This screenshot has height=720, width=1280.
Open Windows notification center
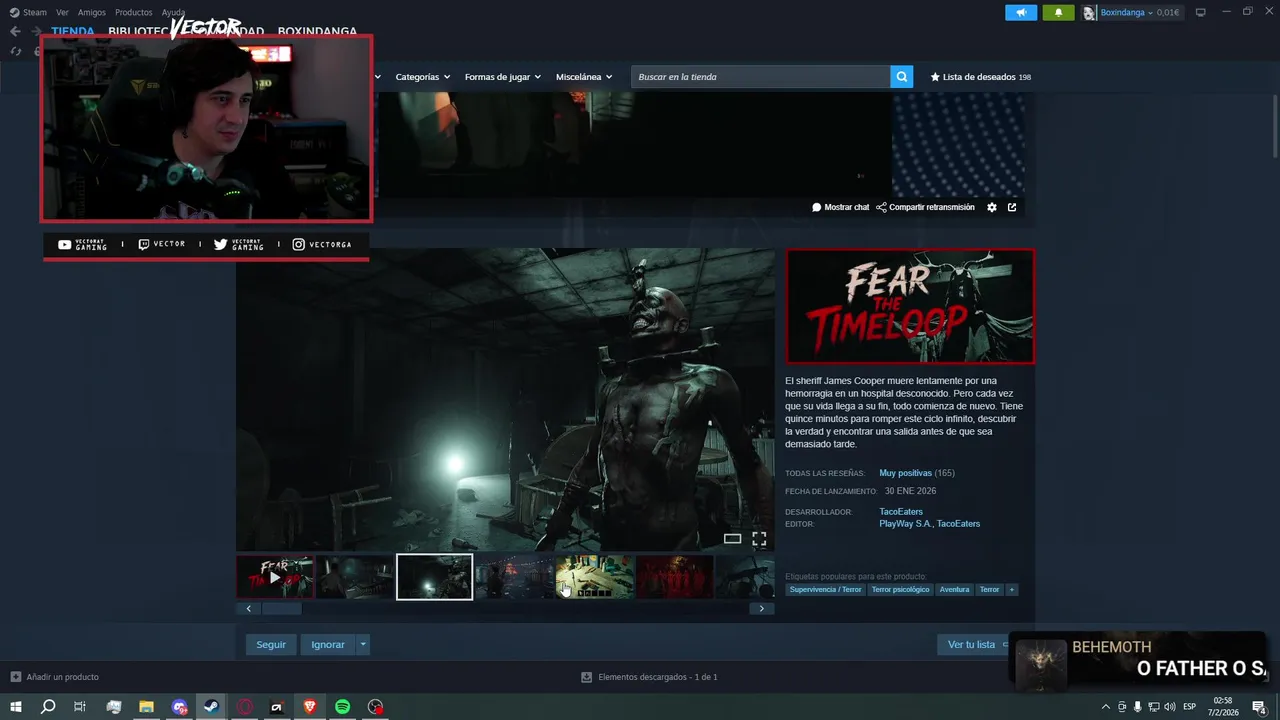[1260, 707]
